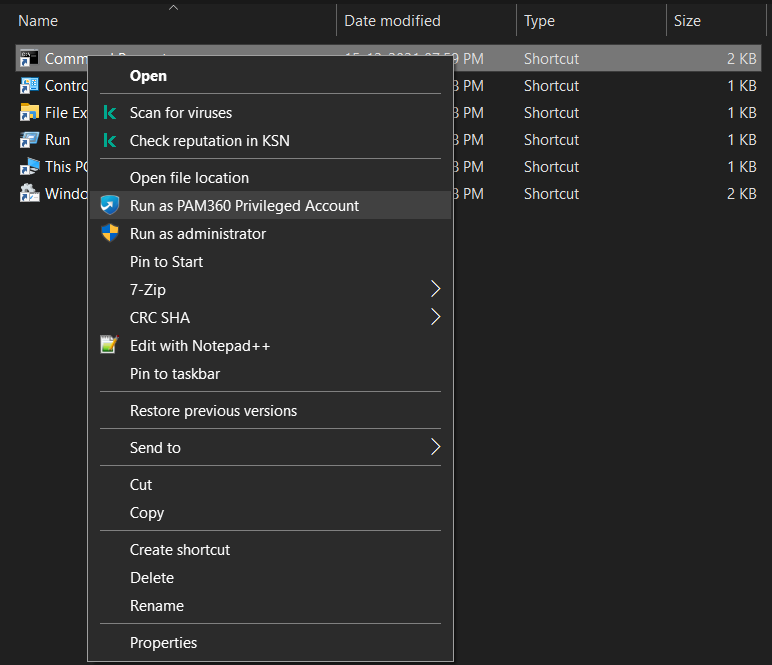The width and height of the screenshot is (772, 665).
Task: Click Delete in the context menu
Action: click(152, 578)
